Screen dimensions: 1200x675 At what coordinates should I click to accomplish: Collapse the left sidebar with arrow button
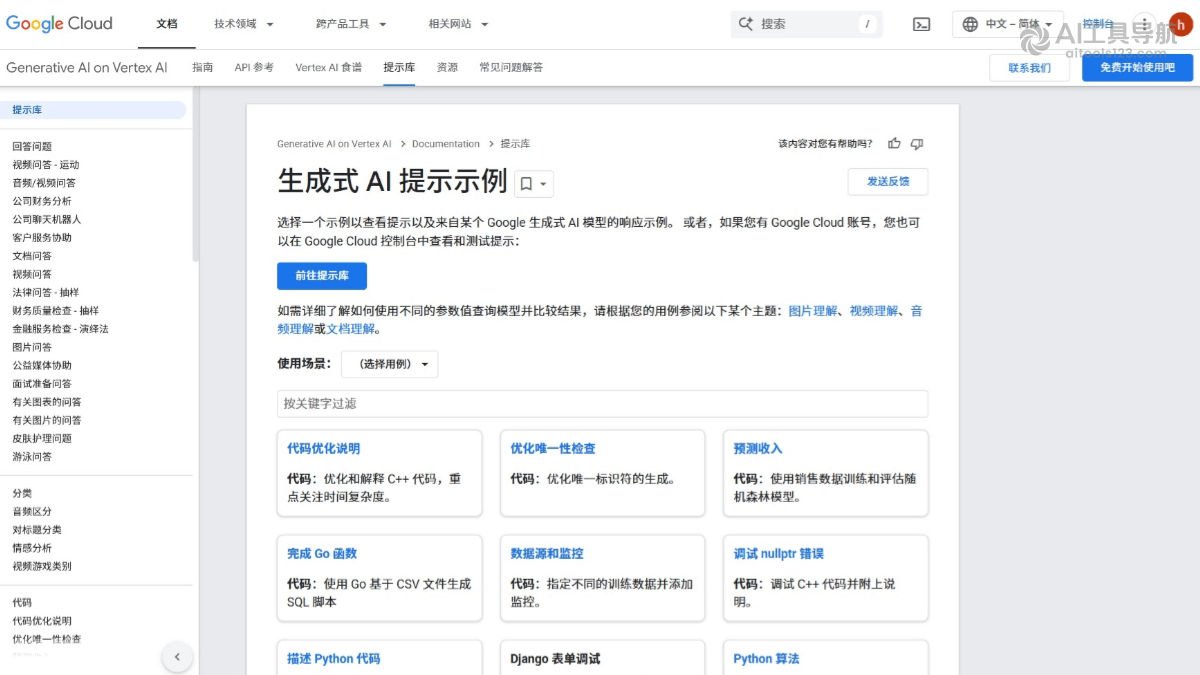(x=177, y=657)
